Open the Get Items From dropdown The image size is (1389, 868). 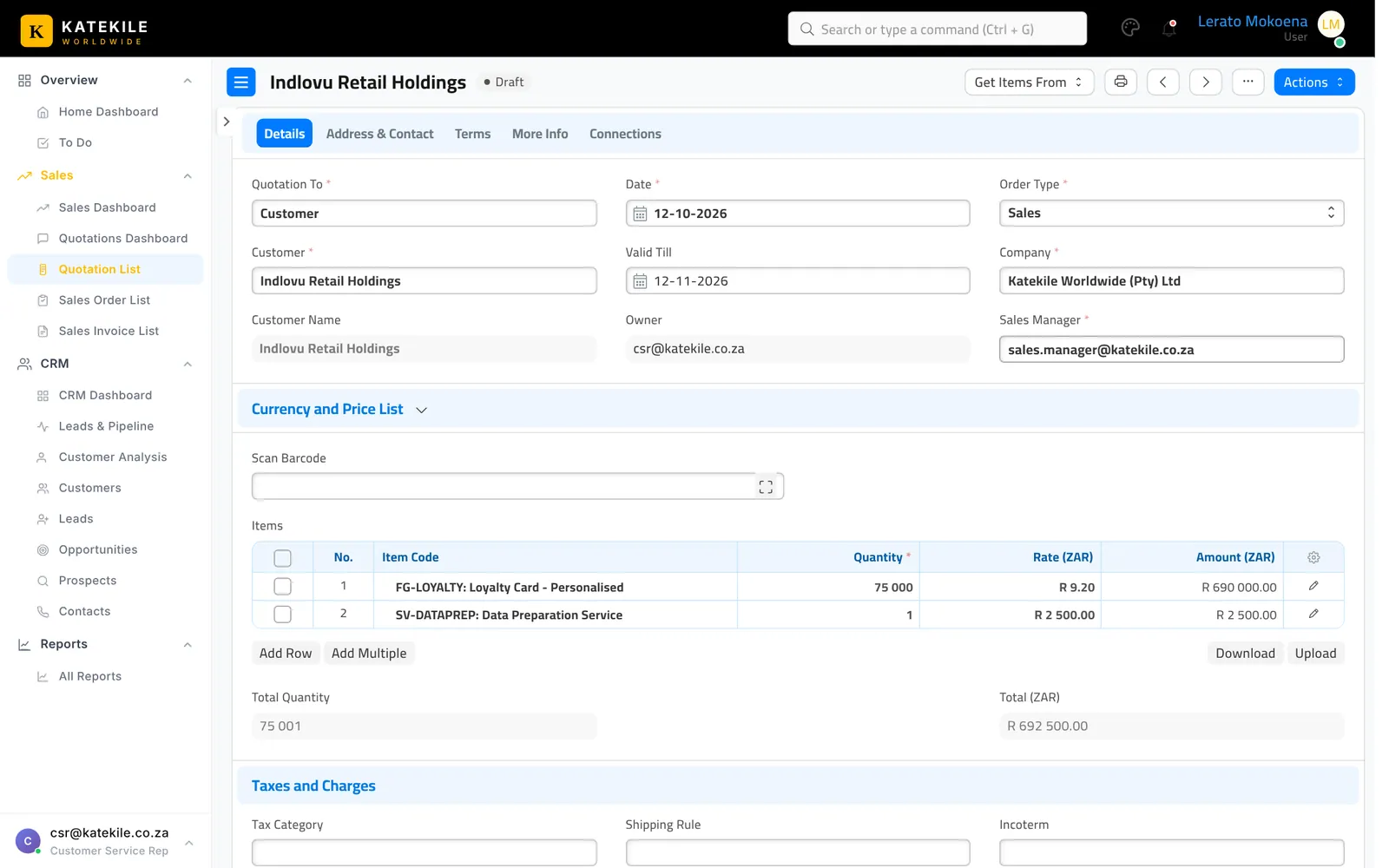click(1029, 82)
